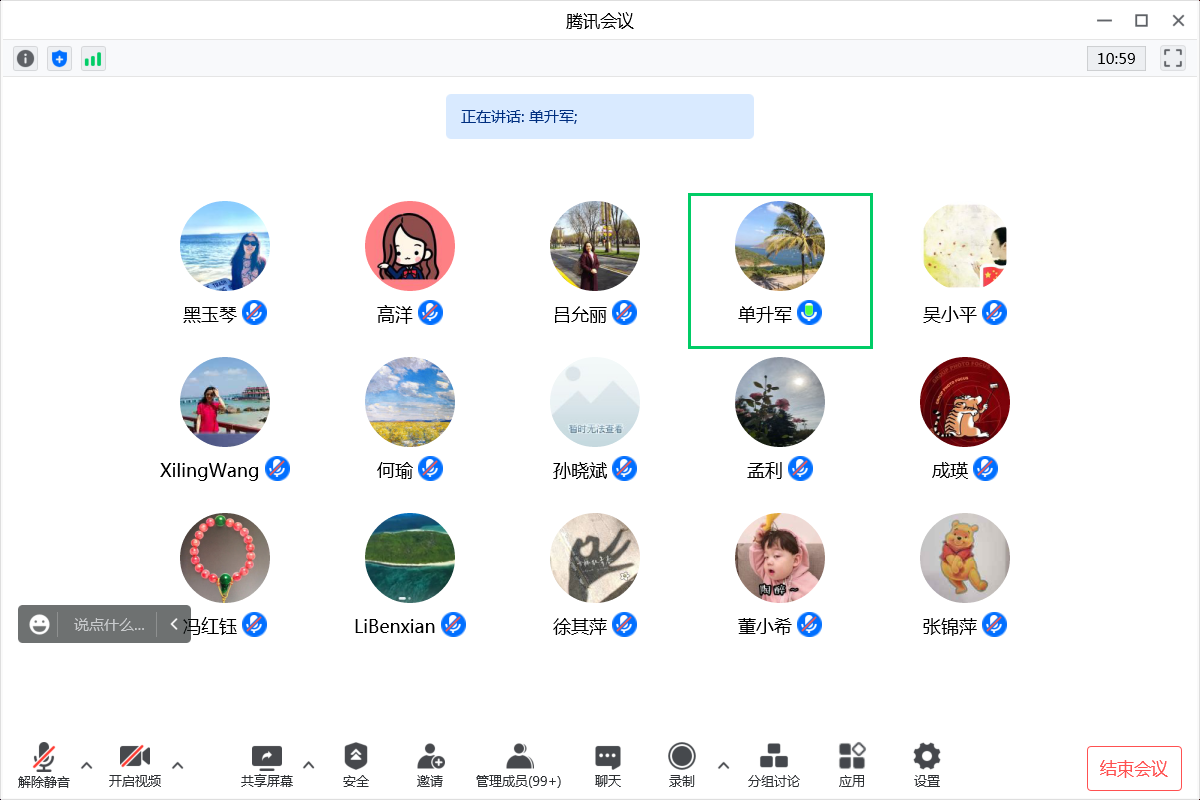Open the 安全 security options

pos(356,766)
